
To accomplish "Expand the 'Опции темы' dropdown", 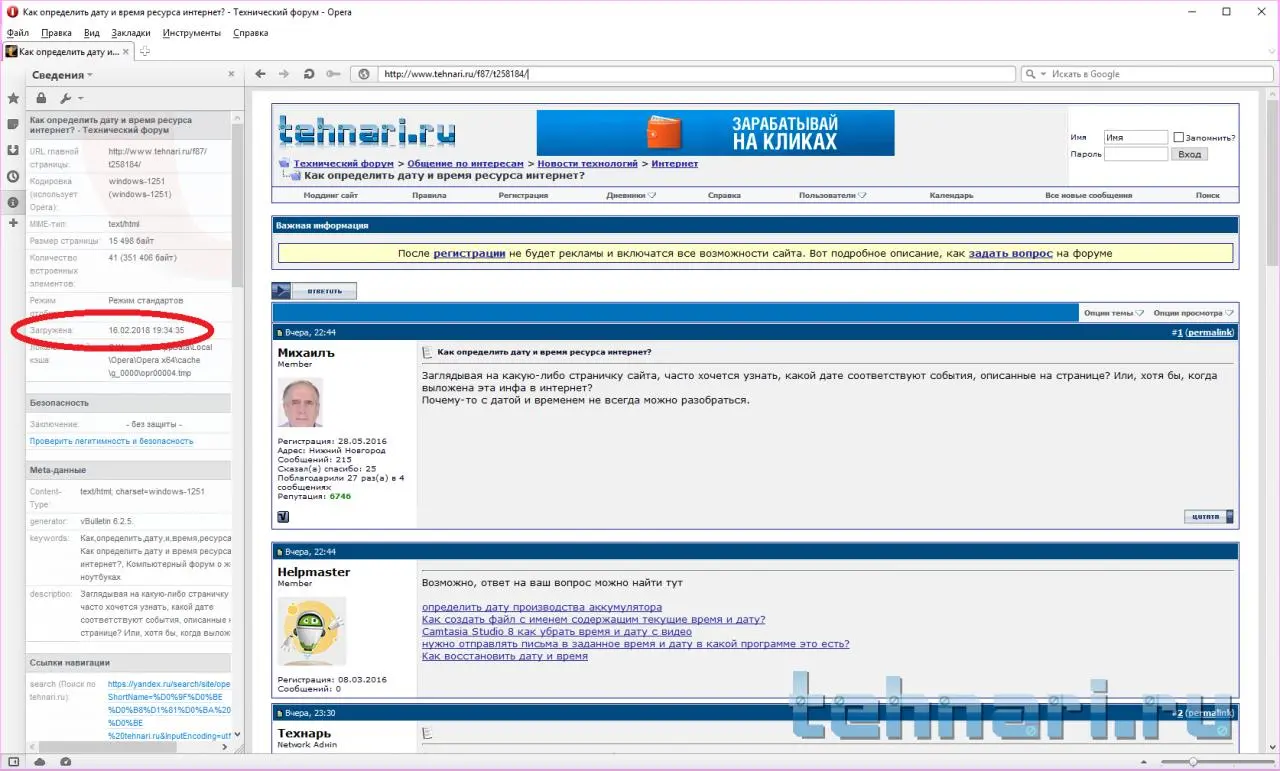I will [1113, 313].
